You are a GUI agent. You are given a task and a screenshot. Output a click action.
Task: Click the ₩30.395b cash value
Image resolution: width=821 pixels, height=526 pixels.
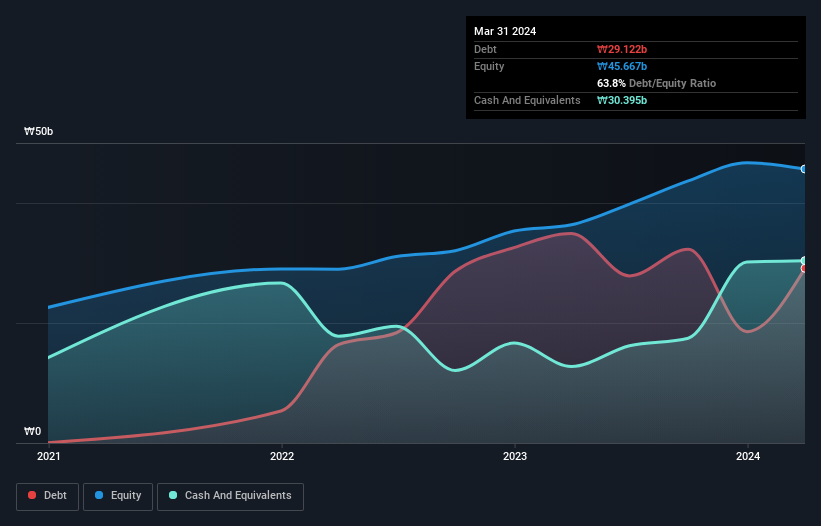click(622, 100)
